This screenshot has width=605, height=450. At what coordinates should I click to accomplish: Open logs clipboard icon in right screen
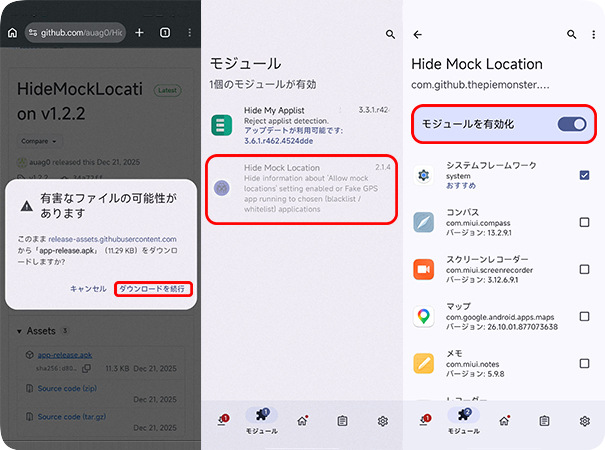point(544,421)
